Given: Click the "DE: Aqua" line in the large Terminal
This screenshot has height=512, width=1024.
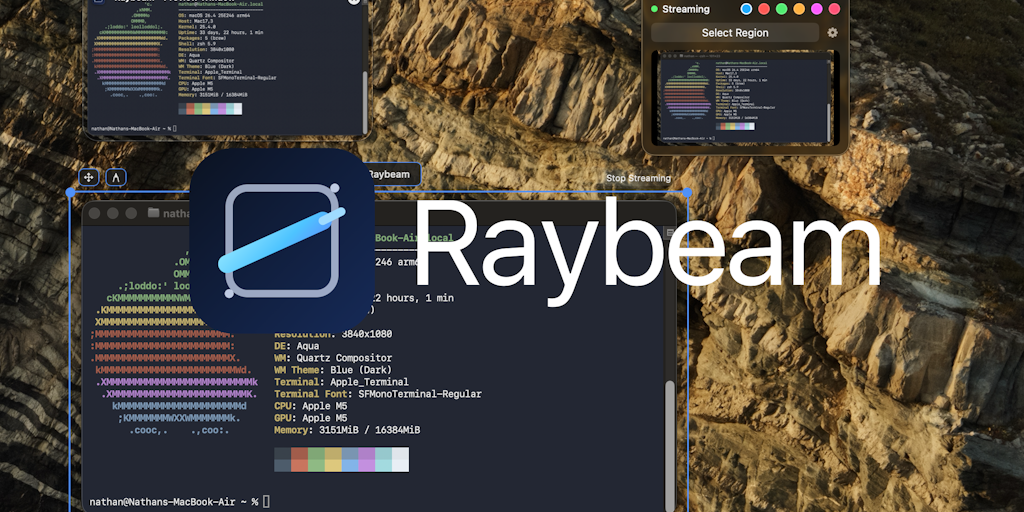Looking at the screenshot, I should pos(296,346).
